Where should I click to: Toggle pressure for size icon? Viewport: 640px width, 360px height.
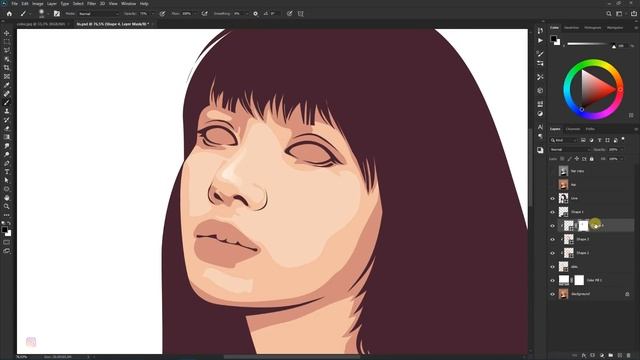click(289, 13)
